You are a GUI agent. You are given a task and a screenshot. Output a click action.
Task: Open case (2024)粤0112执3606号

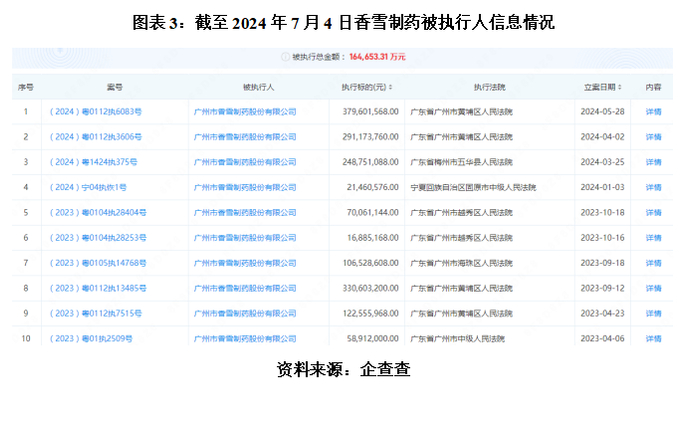pos(95,137)
